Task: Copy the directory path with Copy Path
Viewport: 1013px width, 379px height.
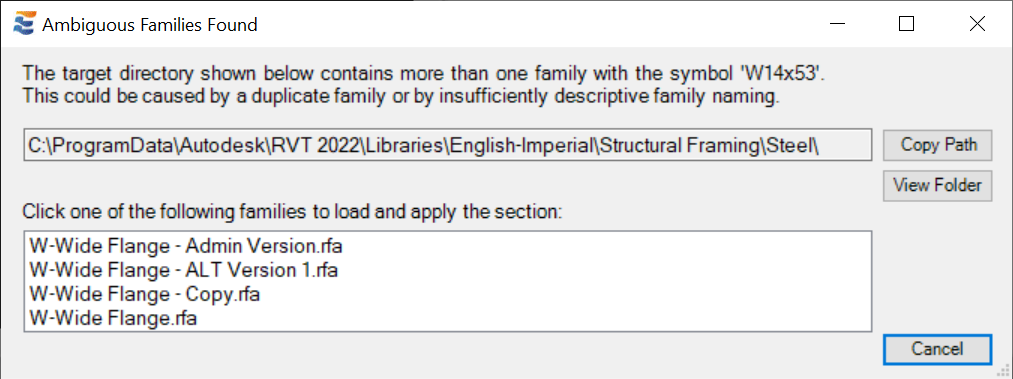Action: 937,144
